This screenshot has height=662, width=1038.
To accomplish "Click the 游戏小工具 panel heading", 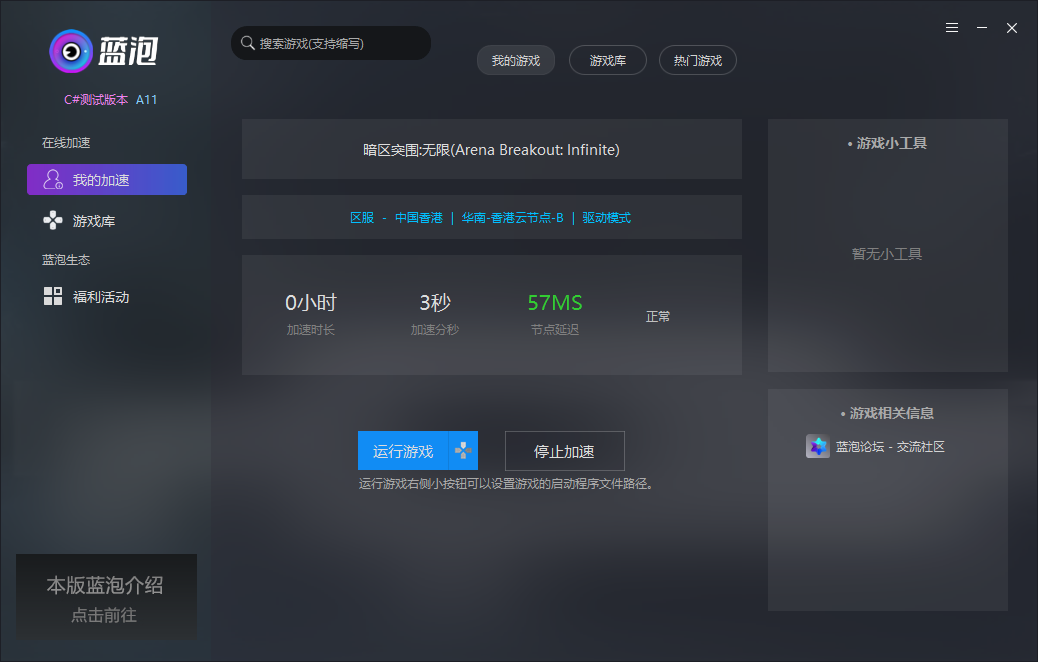I will point(887,143).
